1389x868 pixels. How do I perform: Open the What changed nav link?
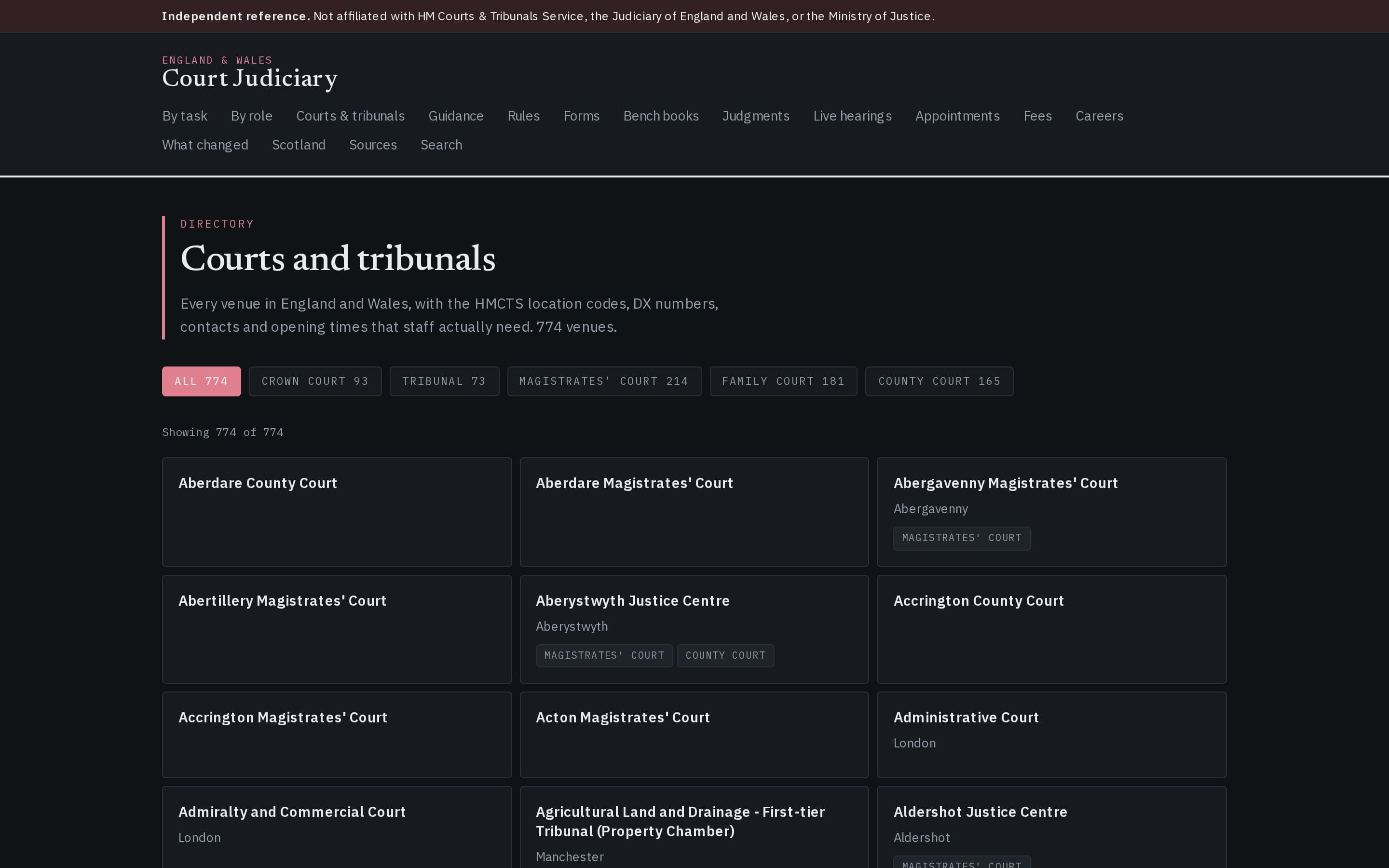[205, 145]
